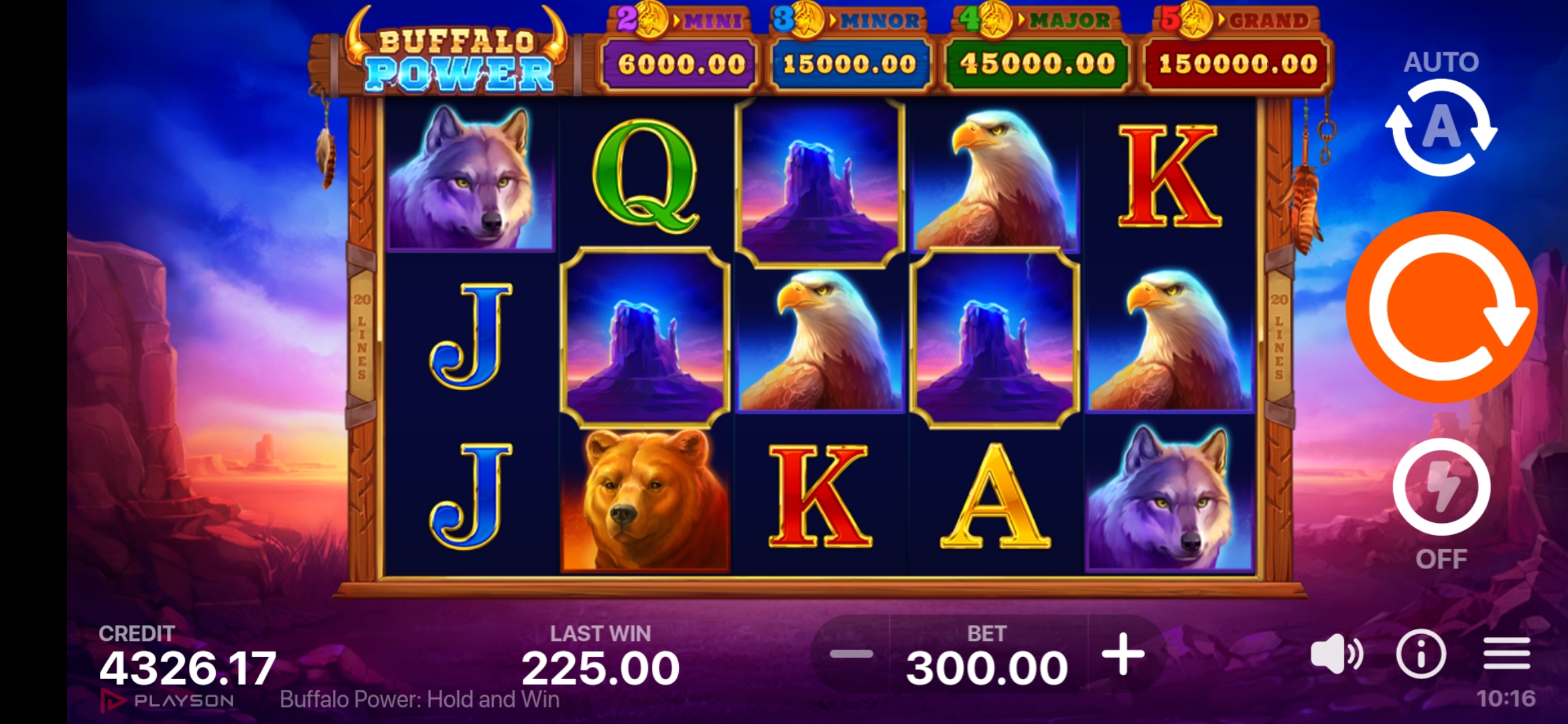This screenshot has width=1568, height=724.
Task: Mute the game sound
Action: click(1336, 654)
